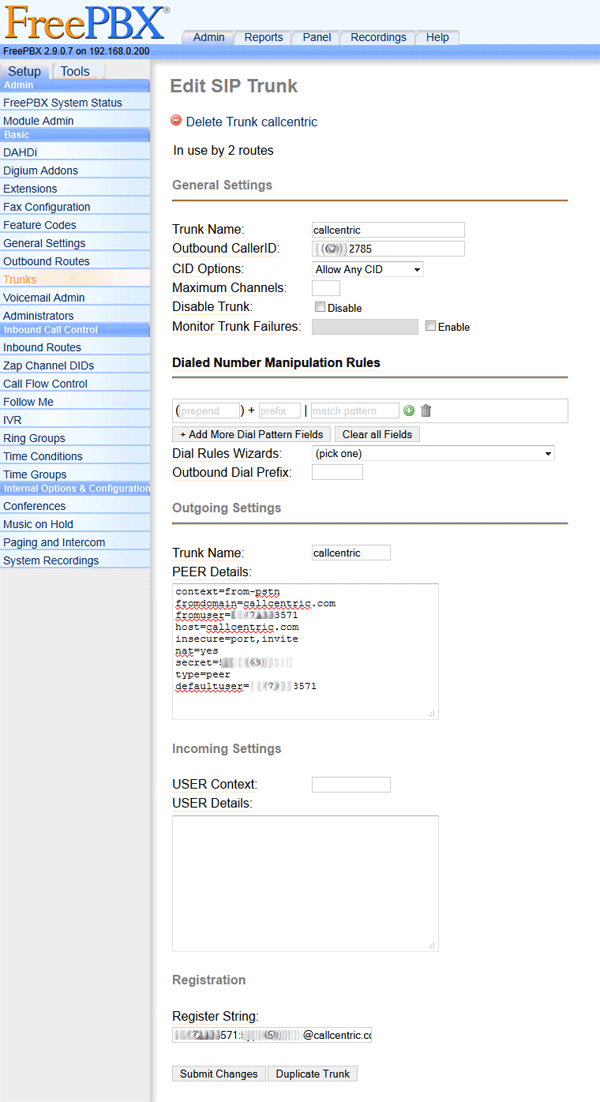Open Outbound Routes
Image resolution: width=600 pixels, height=1102 pixels.
click(74, 261)
